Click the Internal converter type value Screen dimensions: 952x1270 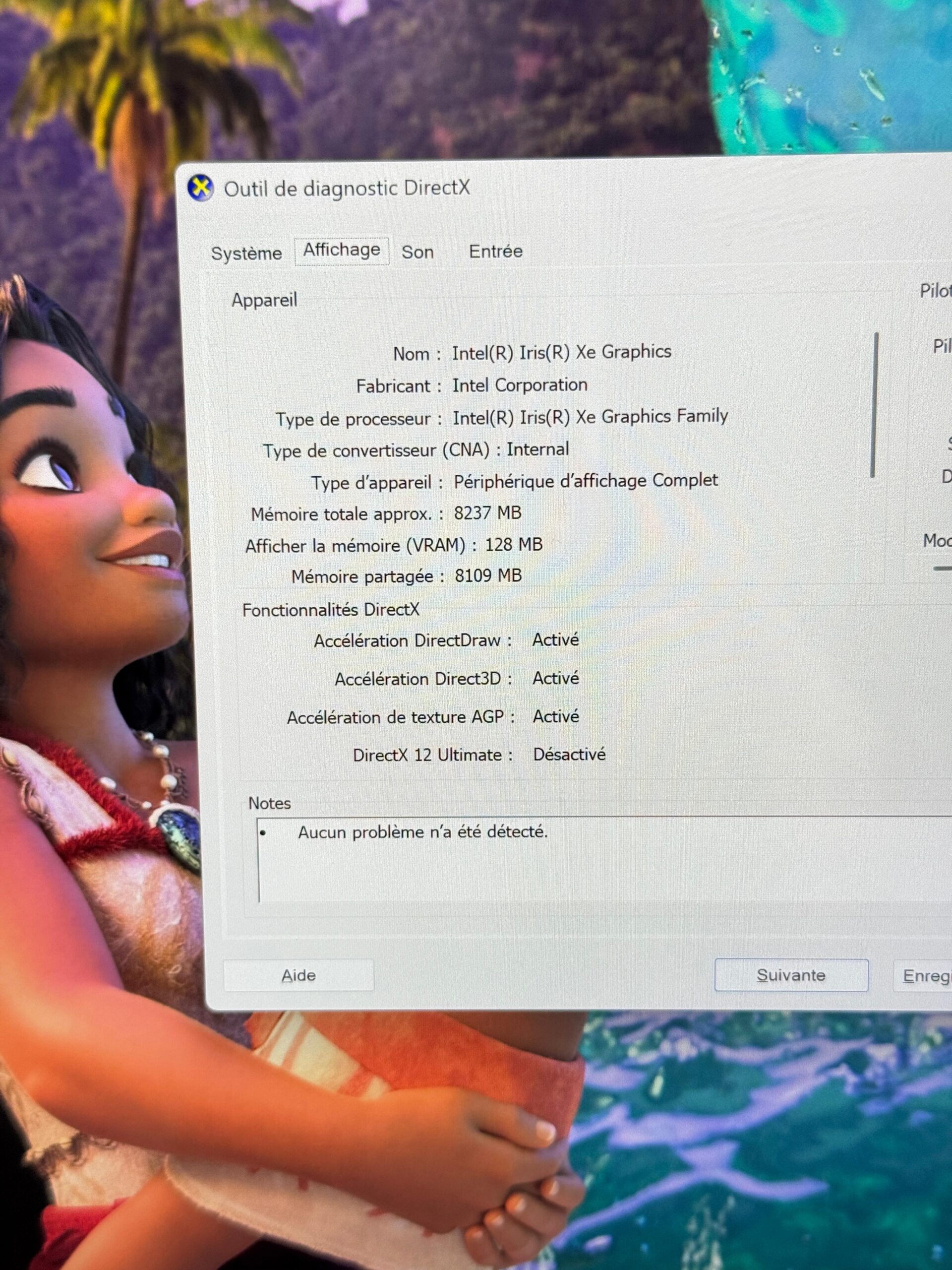point(537,449)
